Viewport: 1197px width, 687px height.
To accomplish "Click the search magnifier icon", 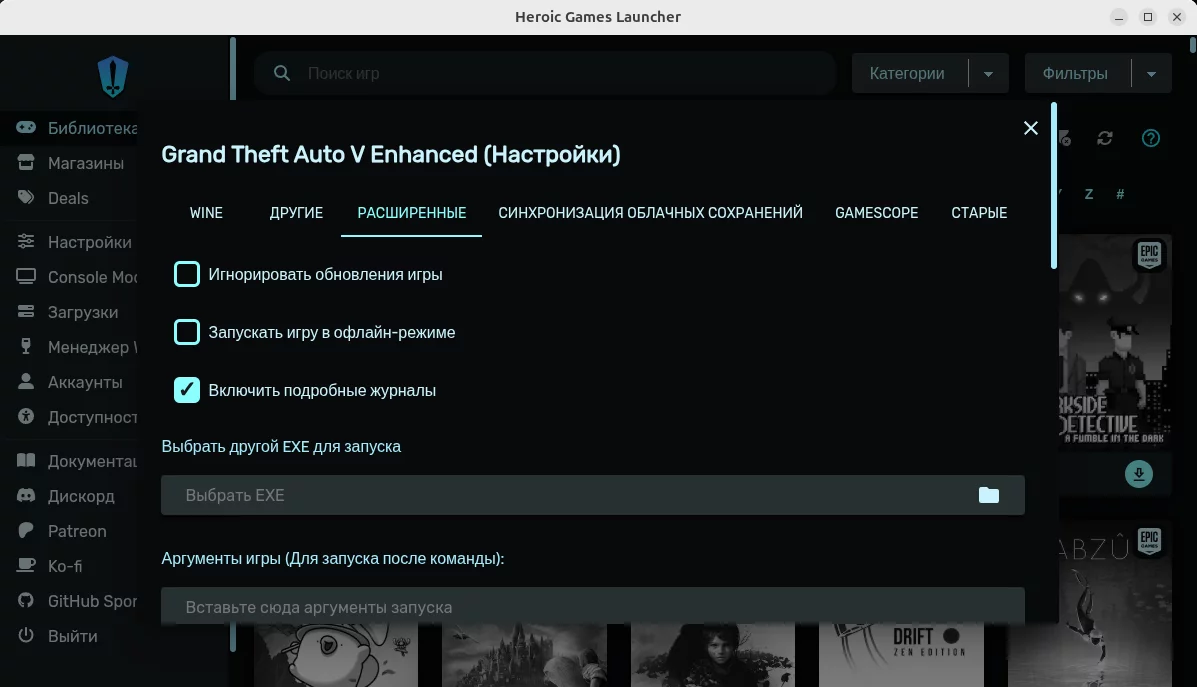I will (282, 73).
